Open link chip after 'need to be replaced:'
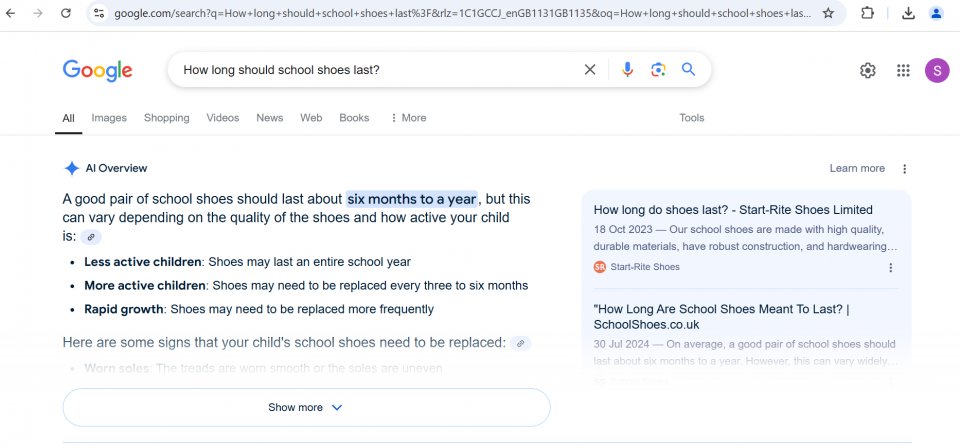960x447 pixels. (520, 344)
